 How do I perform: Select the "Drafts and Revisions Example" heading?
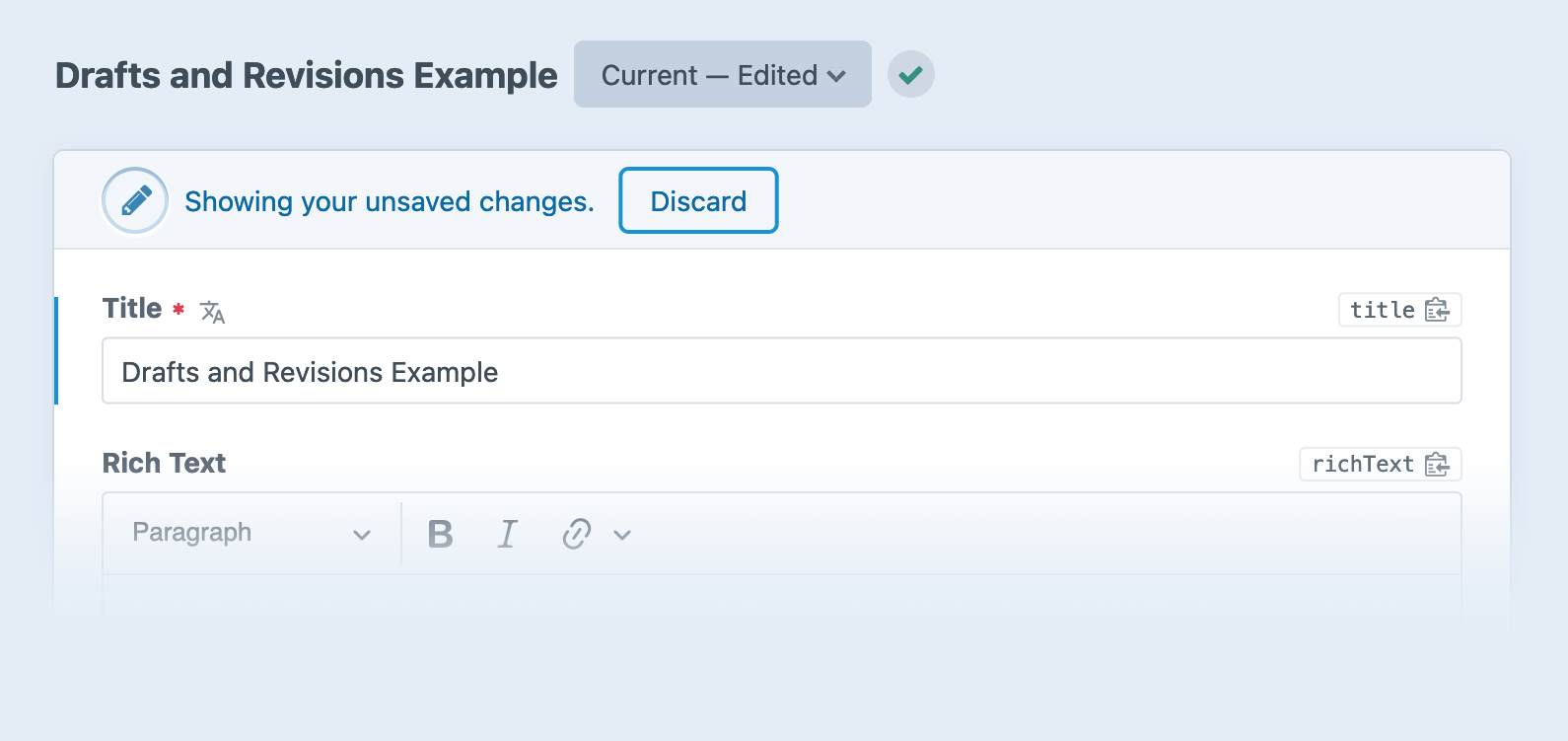[307, 74]
